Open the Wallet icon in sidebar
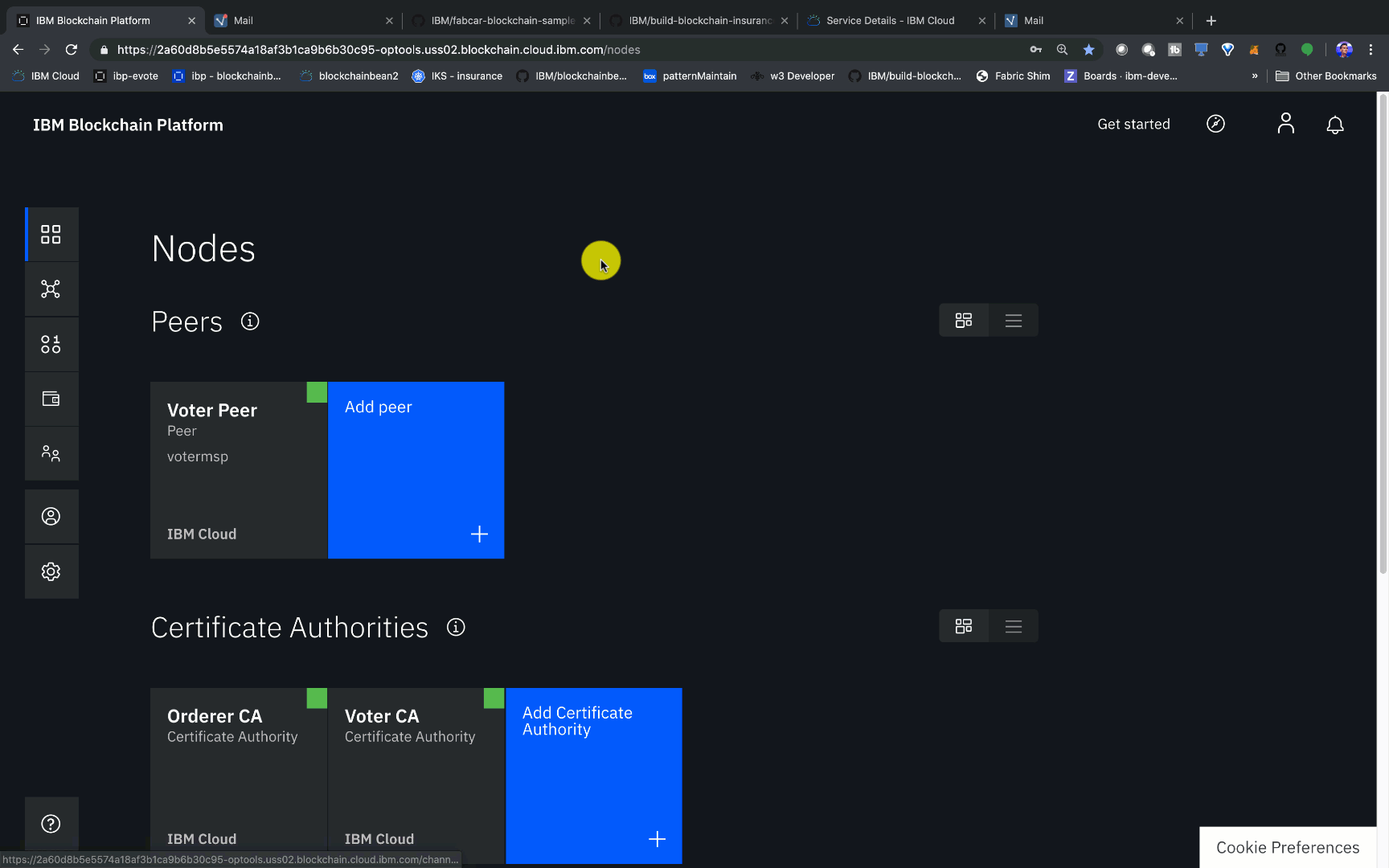The height and width of the screenshot is (868, 1389). 51,399
